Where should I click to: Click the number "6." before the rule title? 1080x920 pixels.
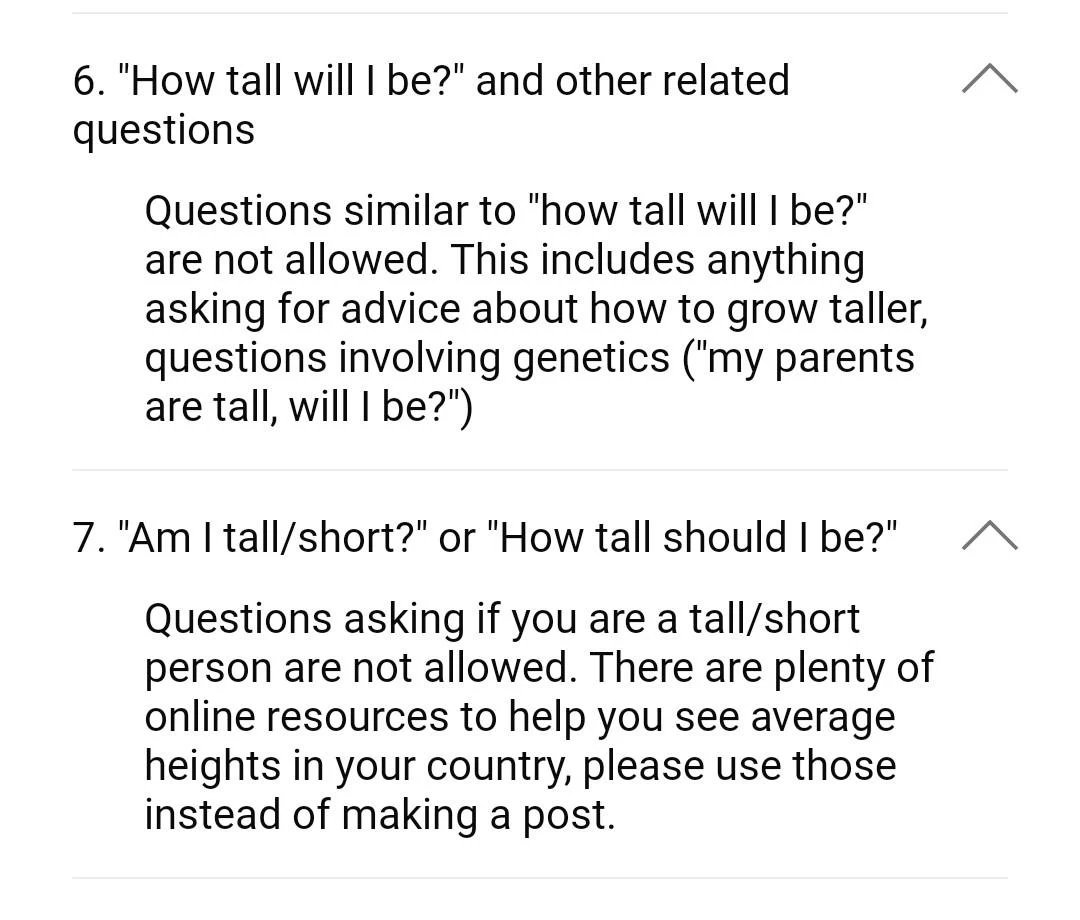90,81
